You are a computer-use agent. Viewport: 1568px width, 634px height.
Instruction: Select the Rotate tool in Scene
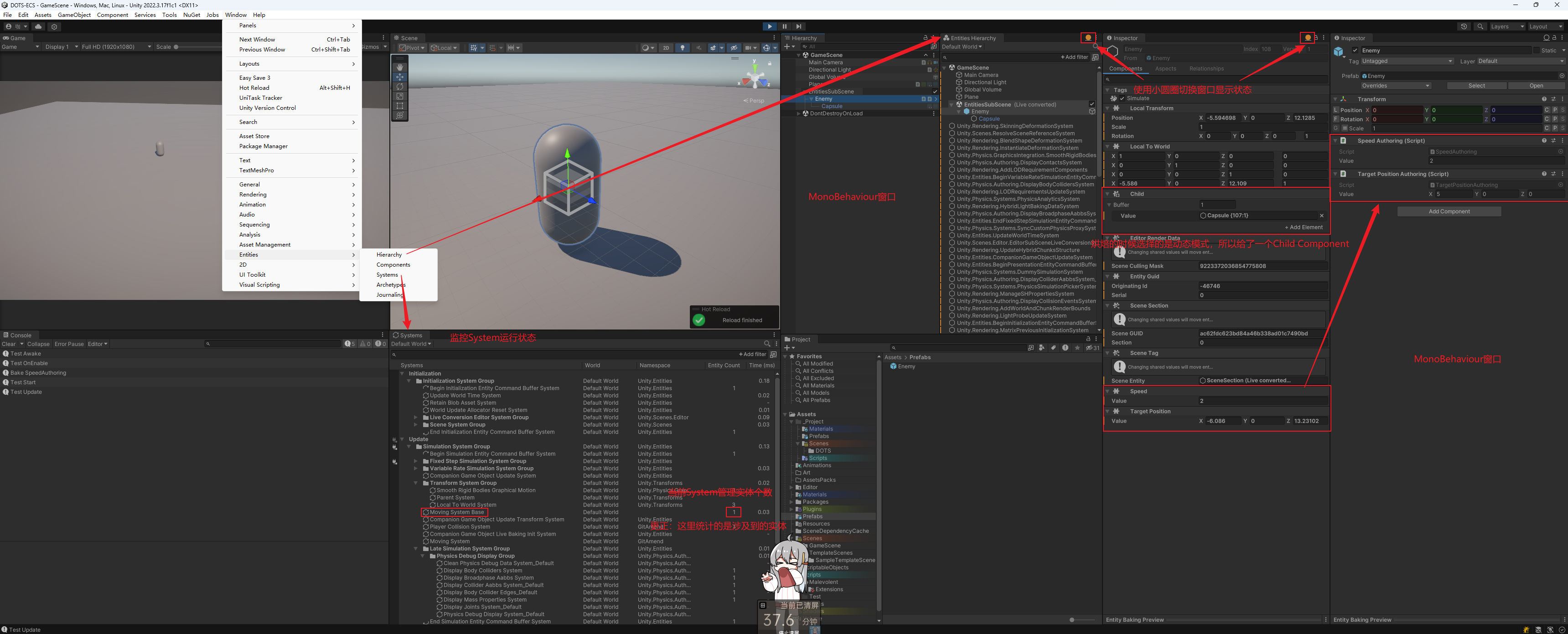[400, 87]
